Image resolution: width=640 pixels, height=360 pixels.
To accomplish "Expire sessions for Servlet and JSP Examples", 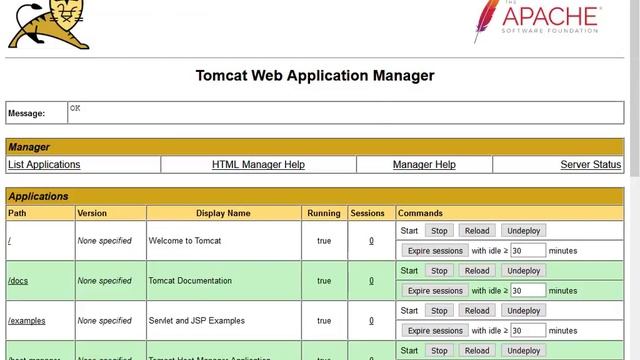I will 435,331.
